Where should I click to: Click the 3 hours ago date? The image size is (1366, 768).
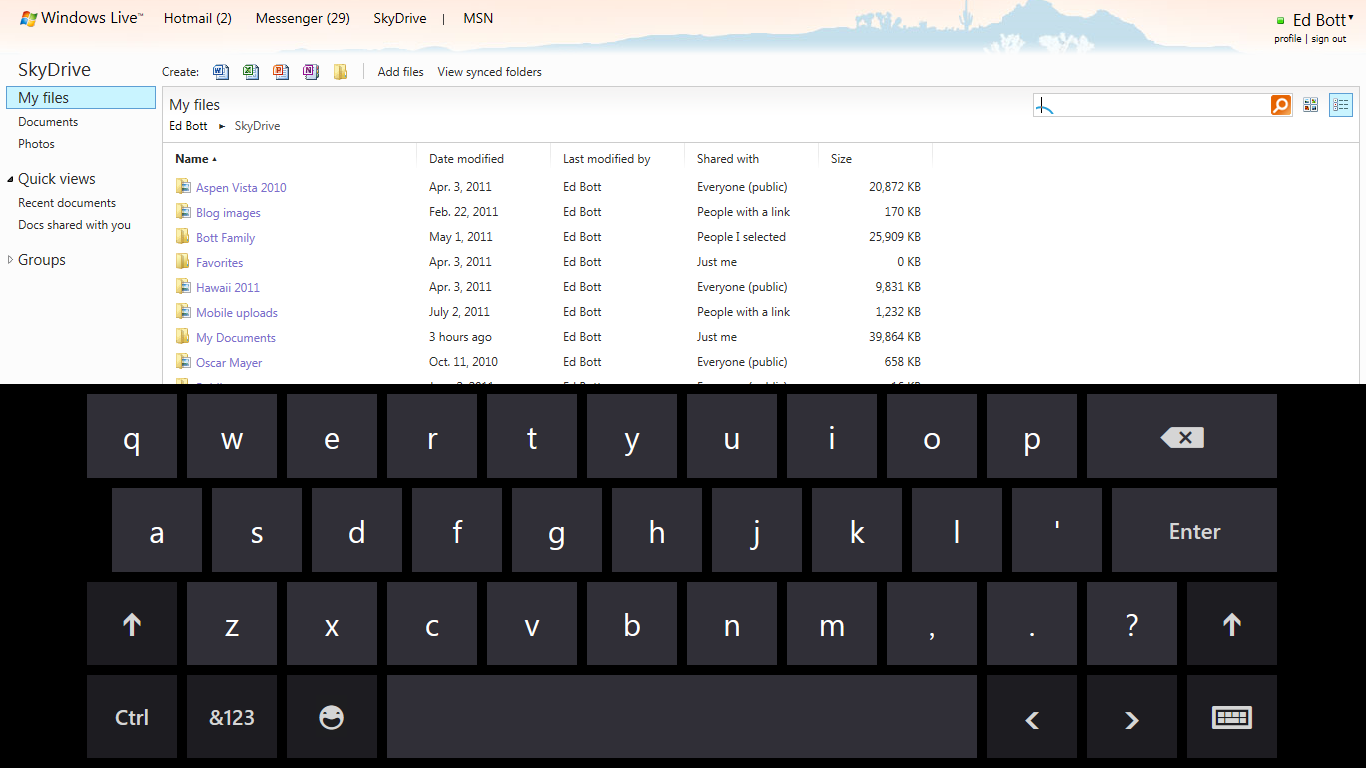pos(460,337)
